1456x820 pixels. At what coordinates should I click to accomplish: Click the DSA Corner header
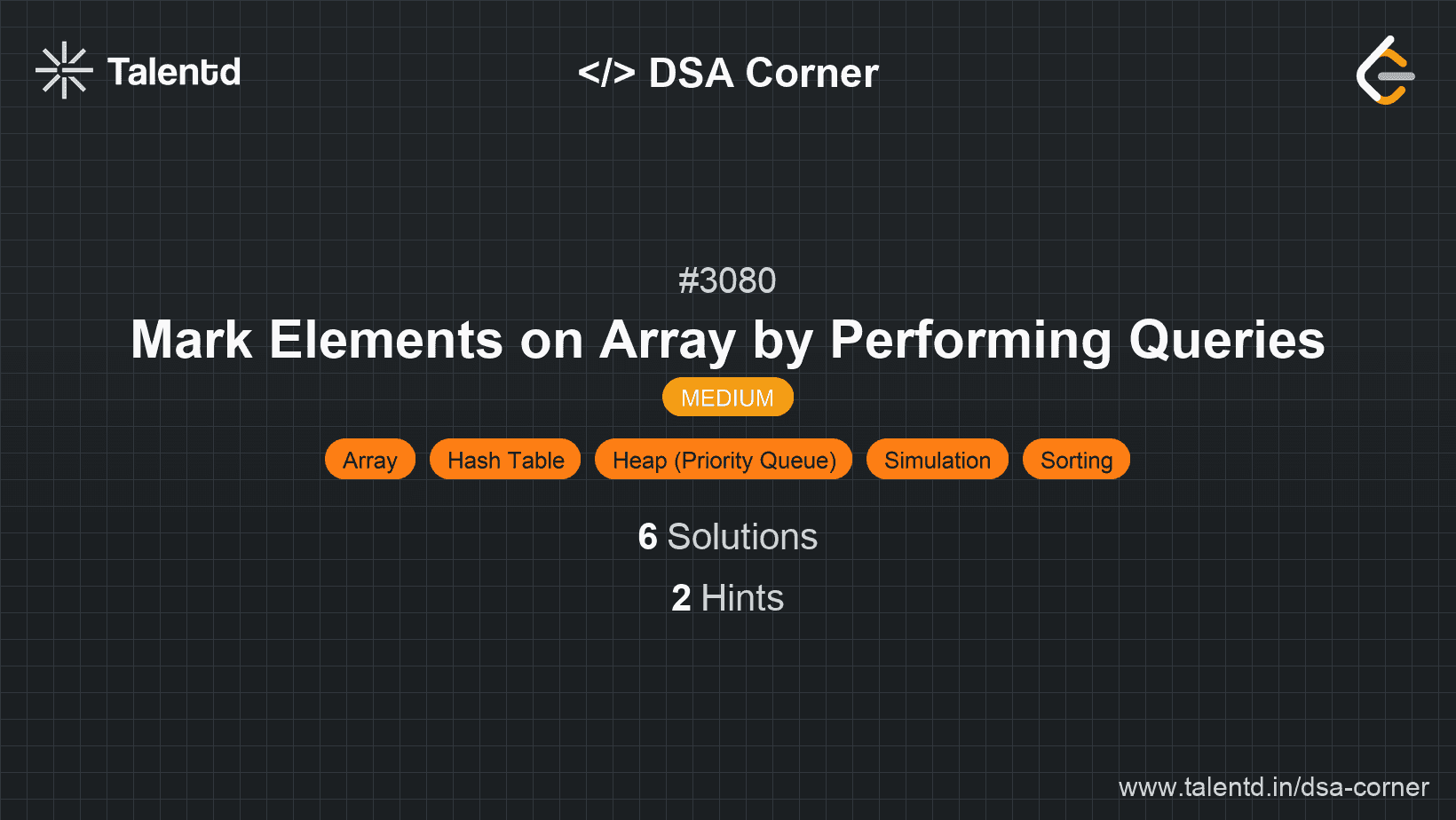point(762,73)
